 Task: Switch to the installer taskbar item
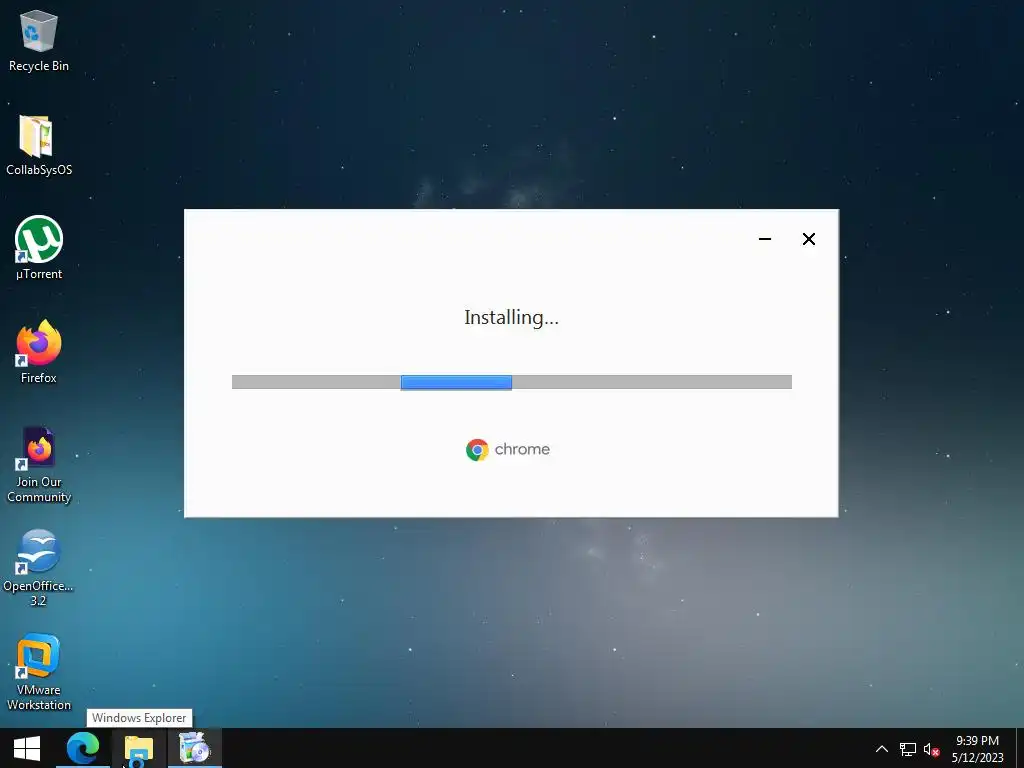click(x=195, y=748)
